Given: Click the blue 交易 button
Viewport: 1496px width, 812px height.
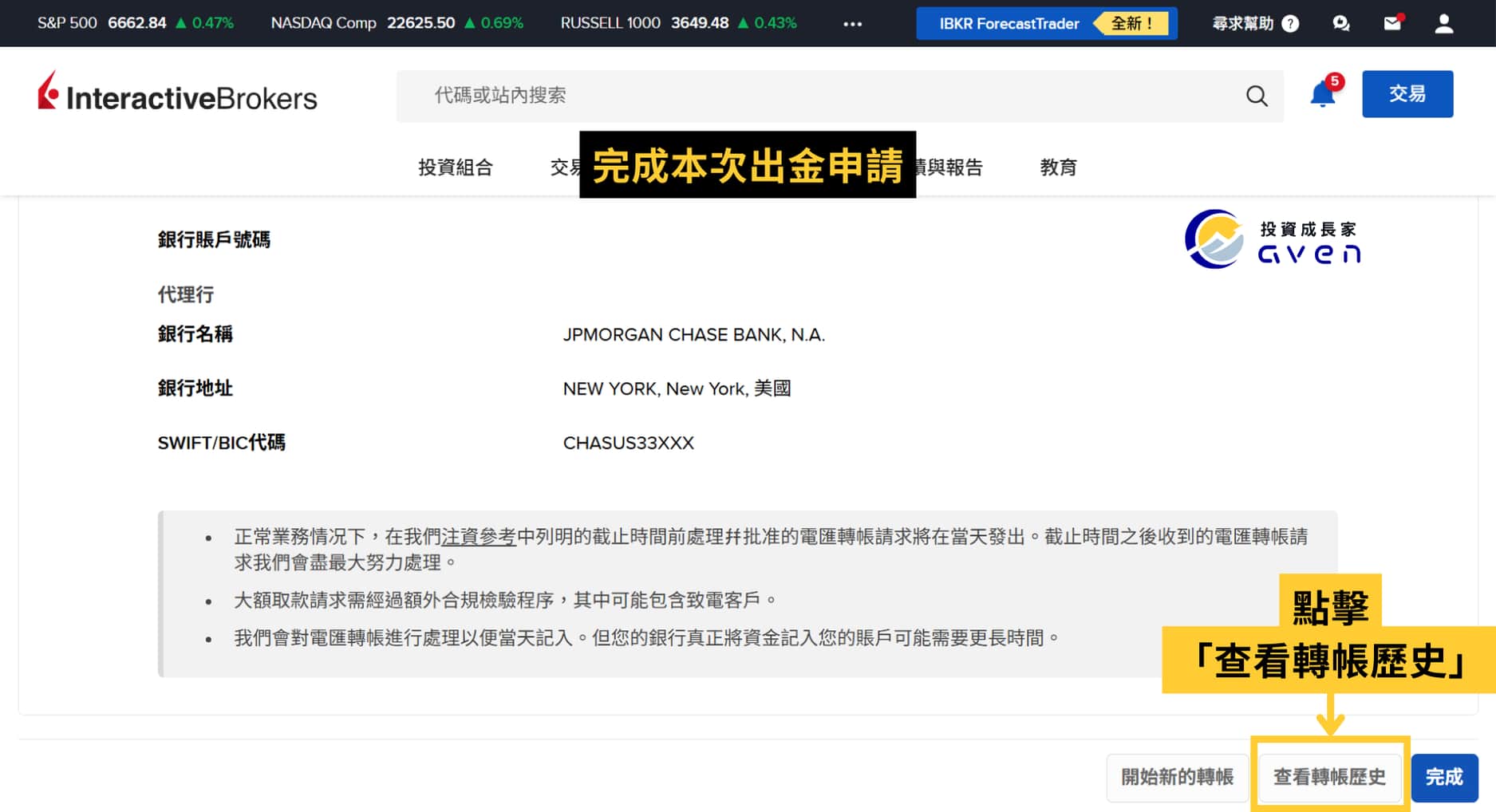Looking at the screenshot, I should pos(1407,94).
